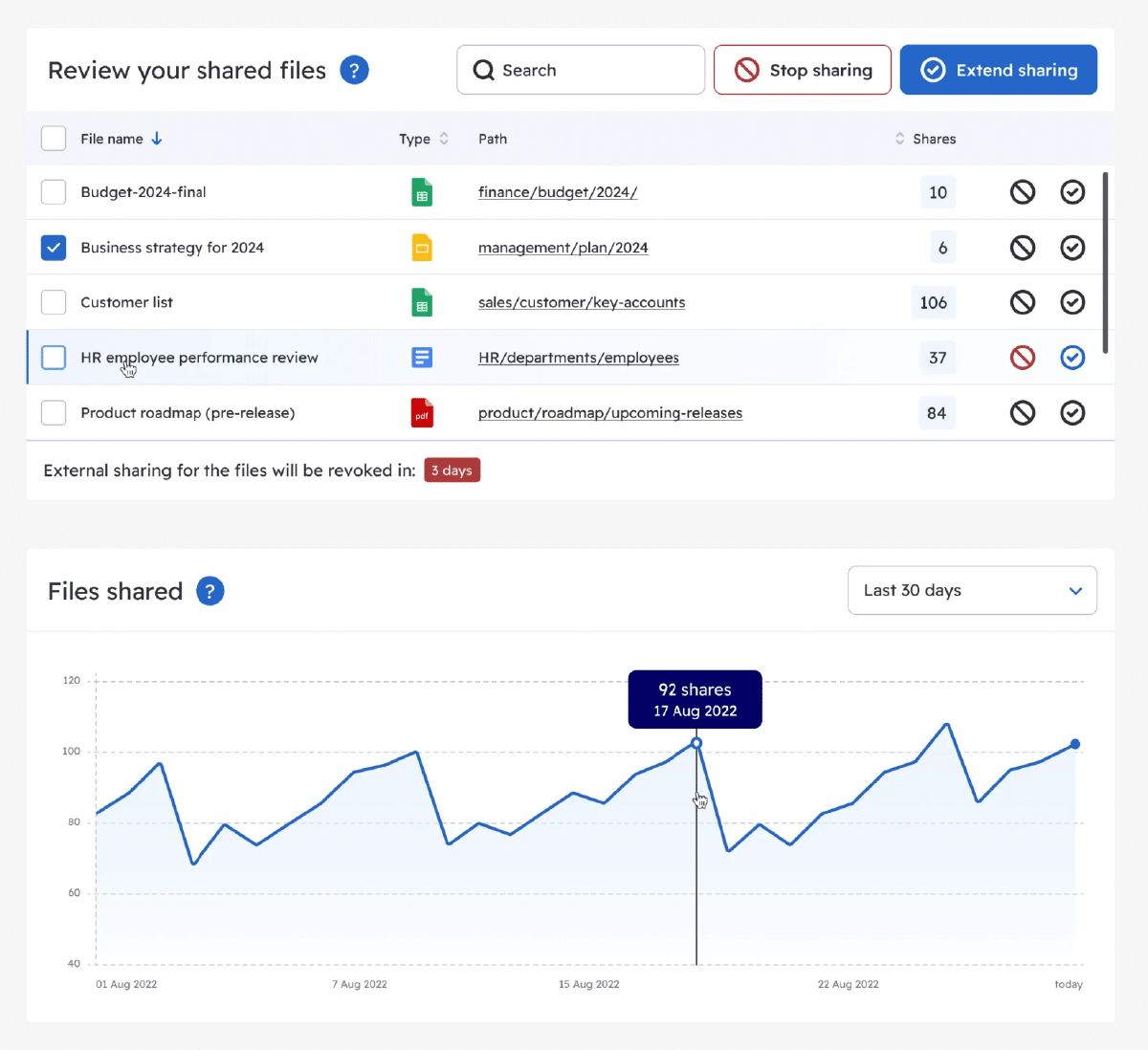Screen dimensions: 1148x1050
Task: Click the Google Sheets icon for Budget-2024-final
Action: click(422, 192)
